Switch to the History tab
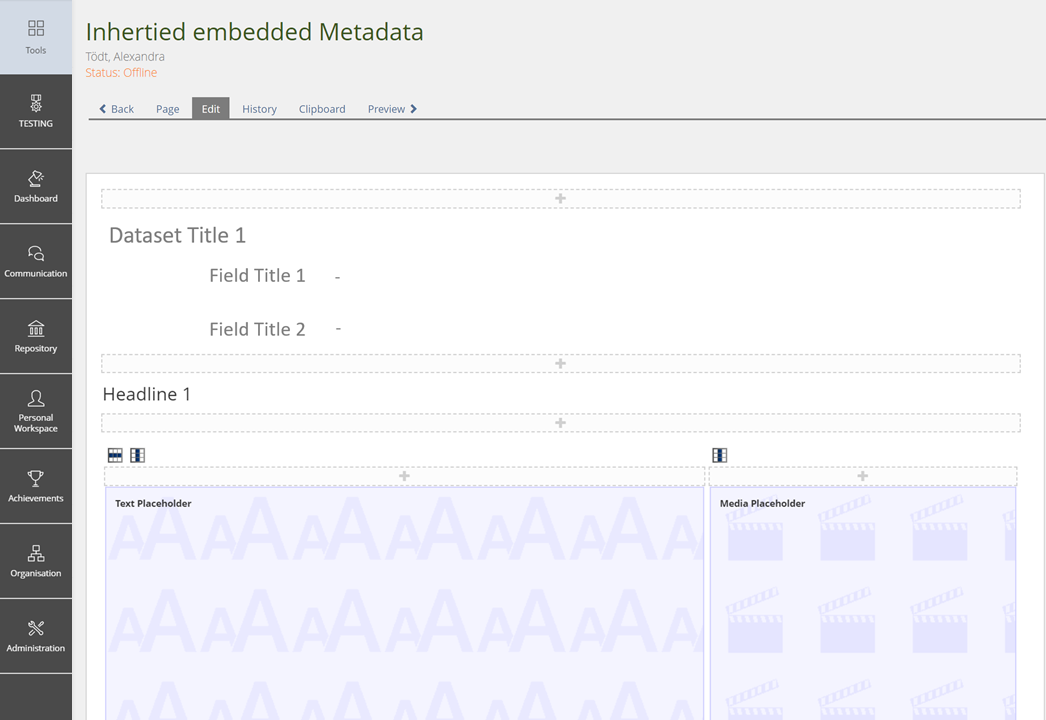 pyautogui.click(x=259, y=109)
